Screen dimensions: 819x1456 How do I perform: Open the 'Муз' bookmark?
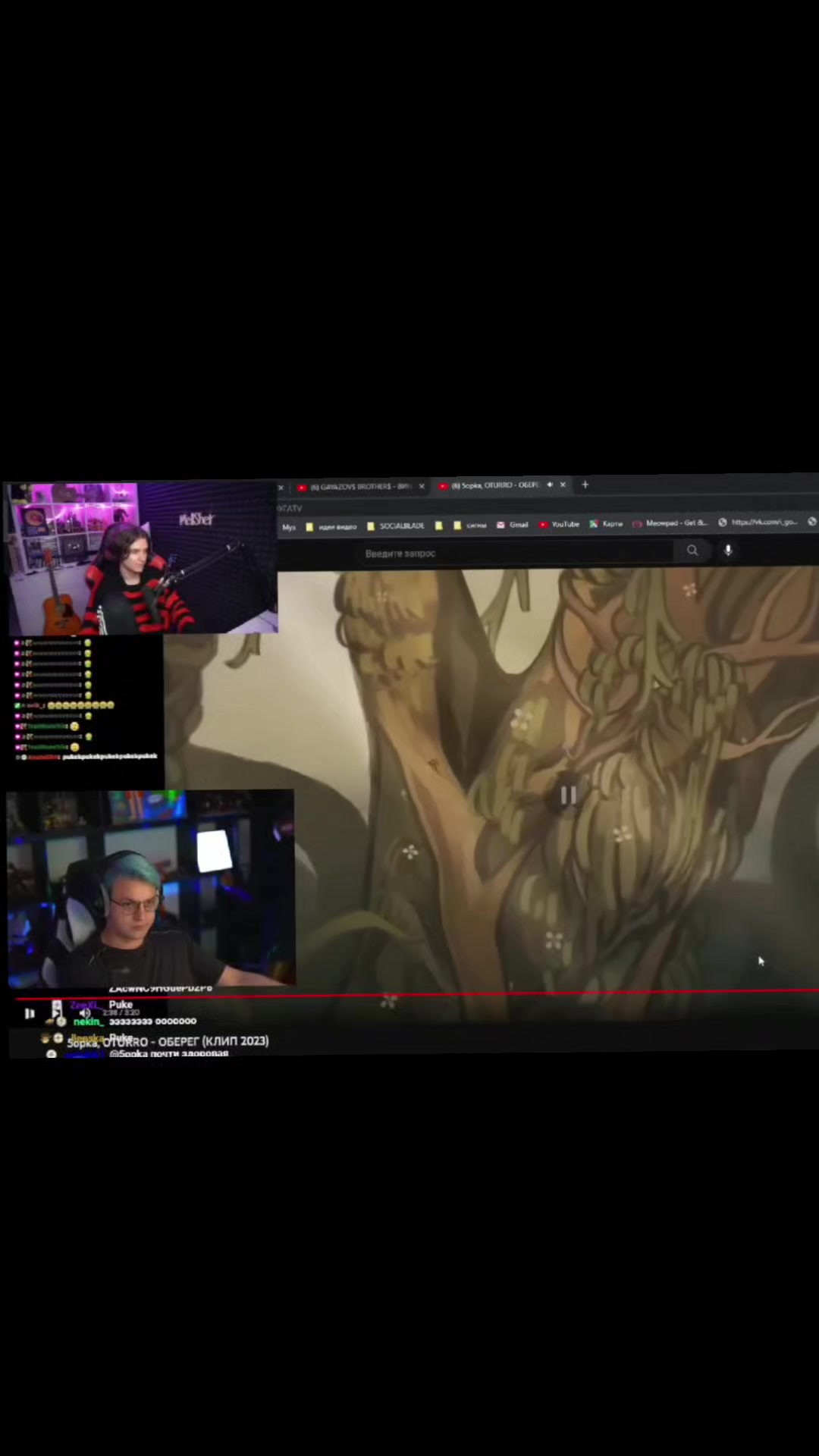tap(289, 527)
